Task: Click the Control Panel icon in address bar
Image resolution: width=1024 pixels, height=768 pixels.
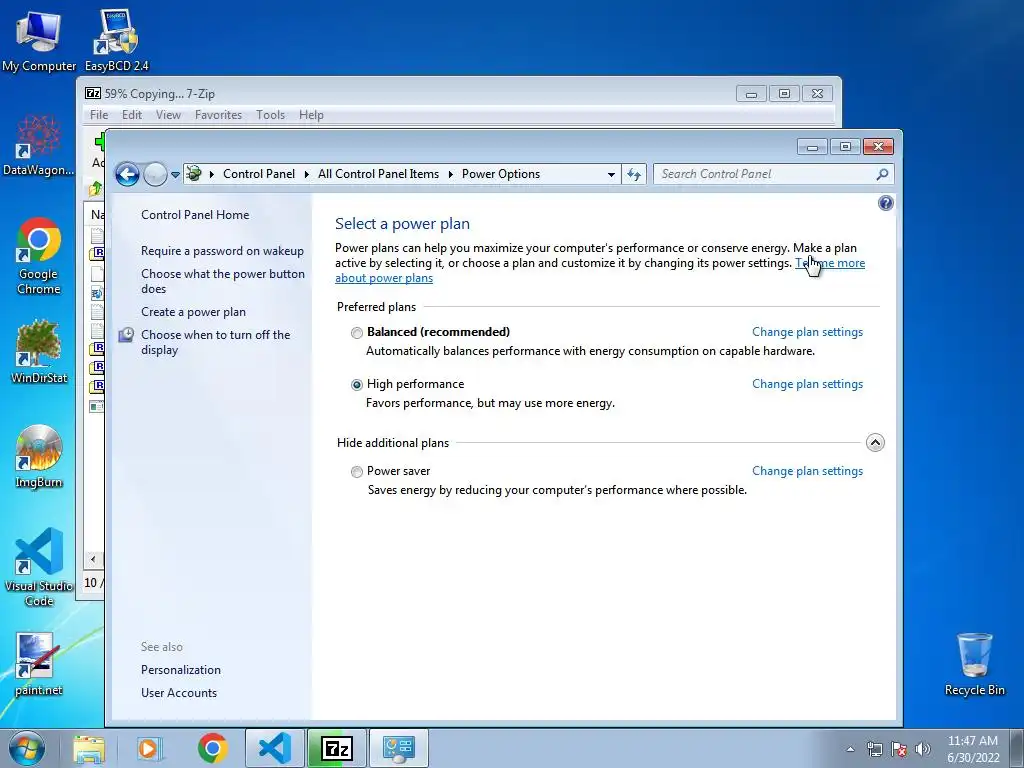Action: tap(193, 174)
